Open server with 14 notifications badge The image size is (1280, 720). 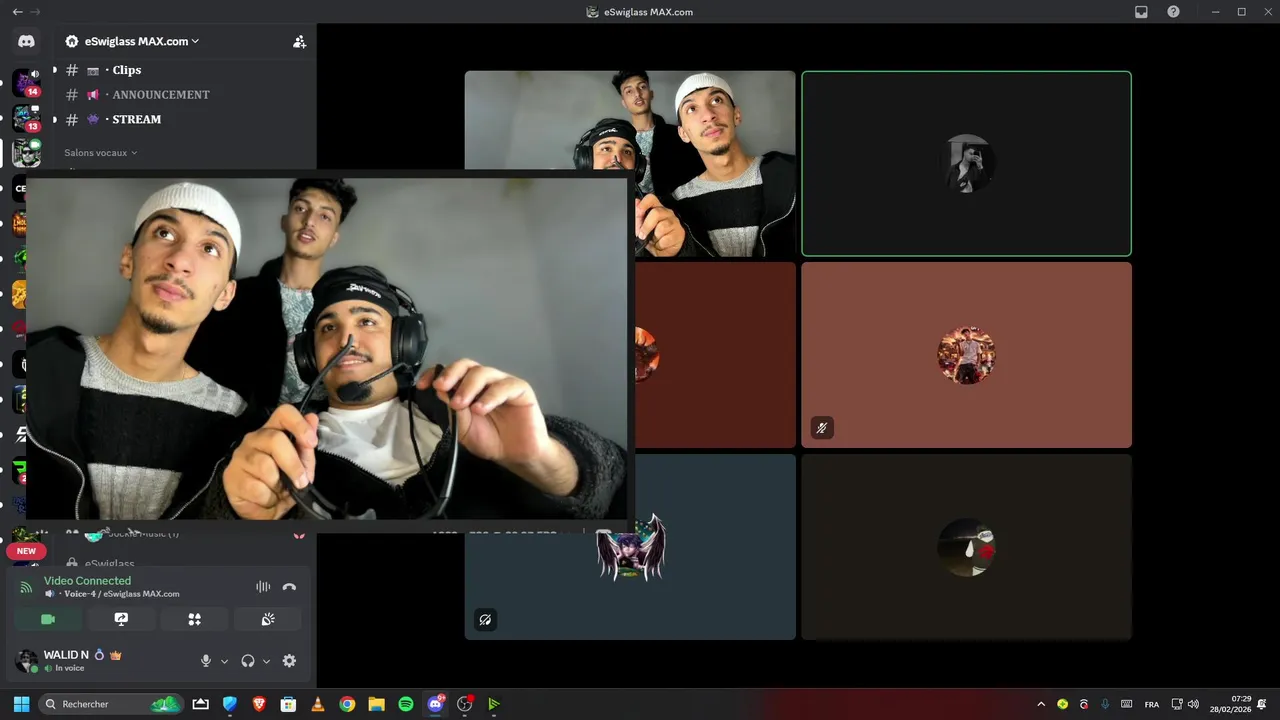click(x=26, y=82)
